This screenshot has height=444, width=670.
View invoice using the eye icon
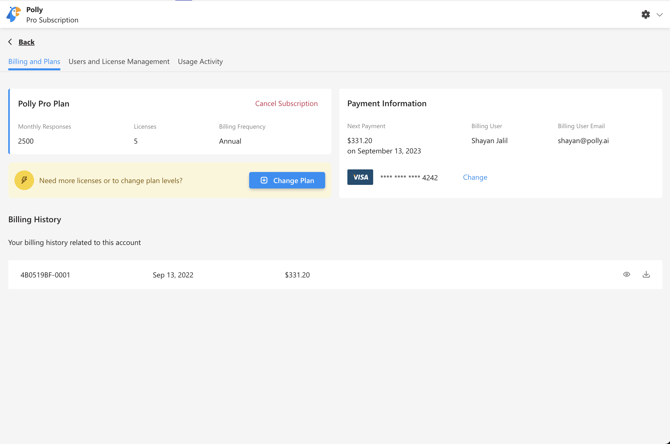coord(627,275)
